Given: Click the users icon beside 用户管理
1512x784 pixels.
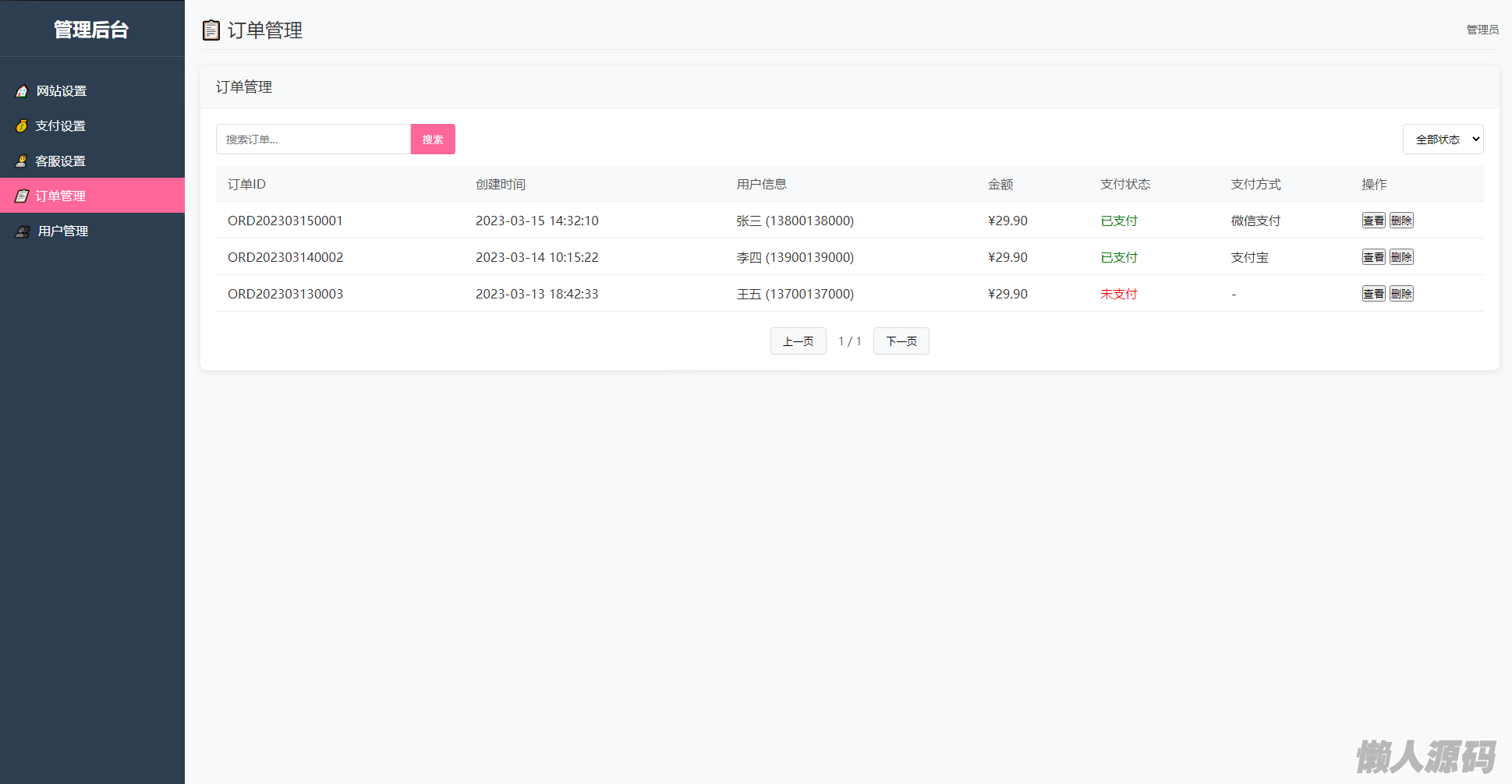Looking at the screenshot, I should coord(23,231).
